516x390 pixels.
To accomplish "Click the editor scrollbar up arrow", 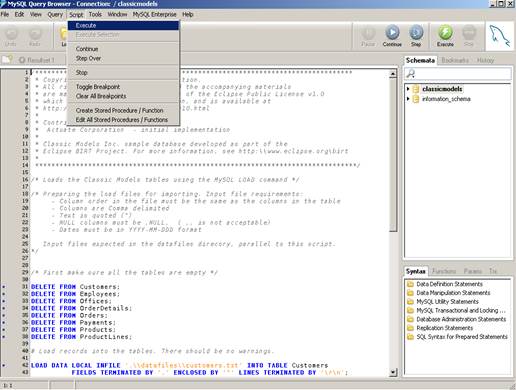I will coord(393,74).
